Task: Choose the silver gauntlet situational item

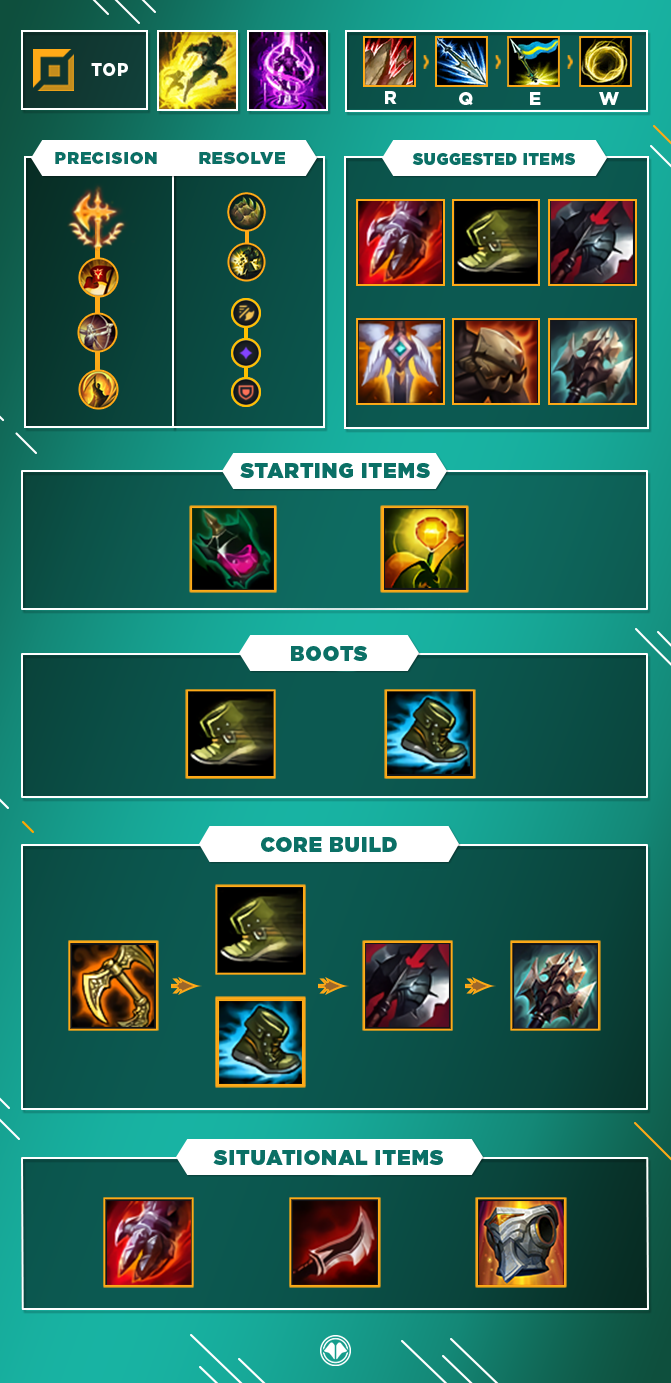Action: tap(521, 1242)
